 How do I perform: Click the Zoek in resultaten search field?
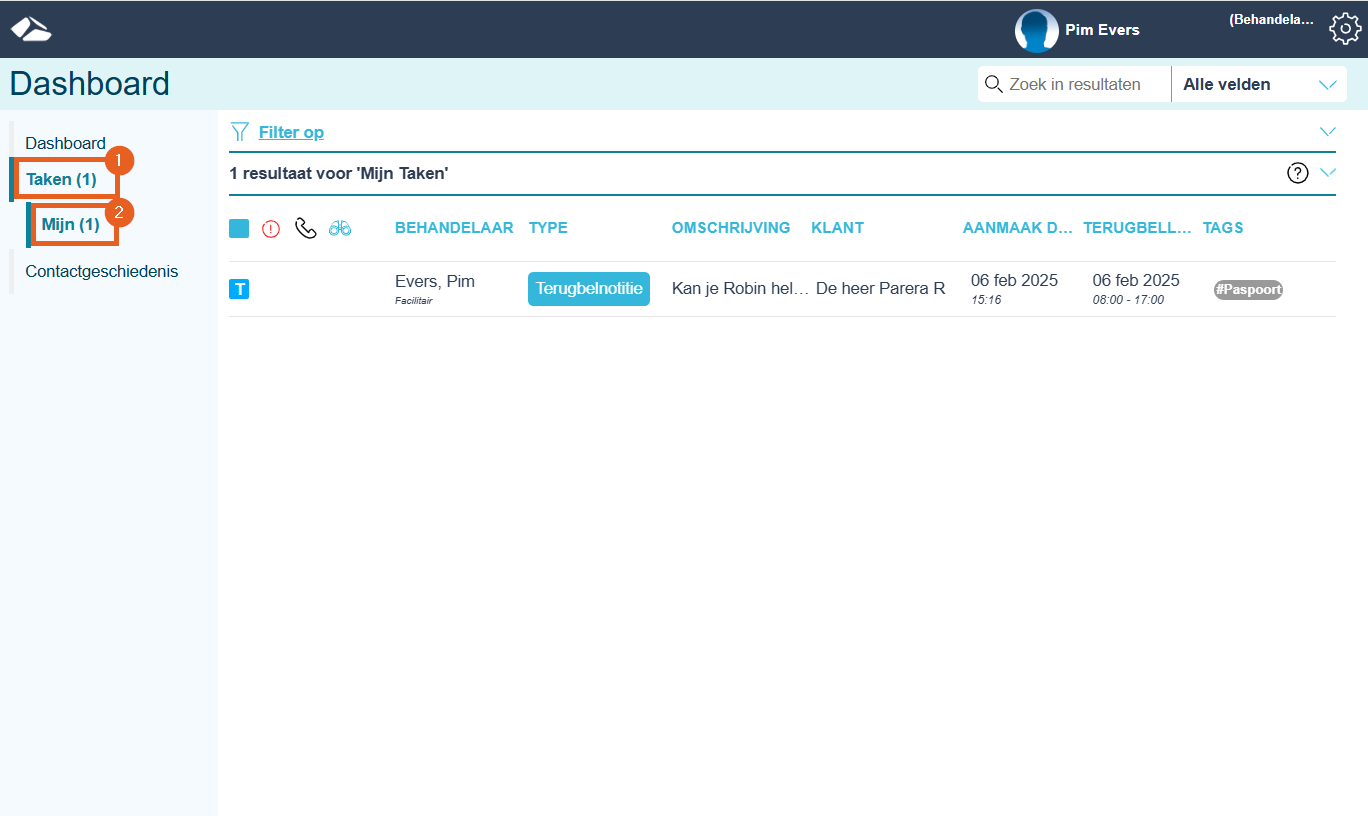pos(1075,84)
